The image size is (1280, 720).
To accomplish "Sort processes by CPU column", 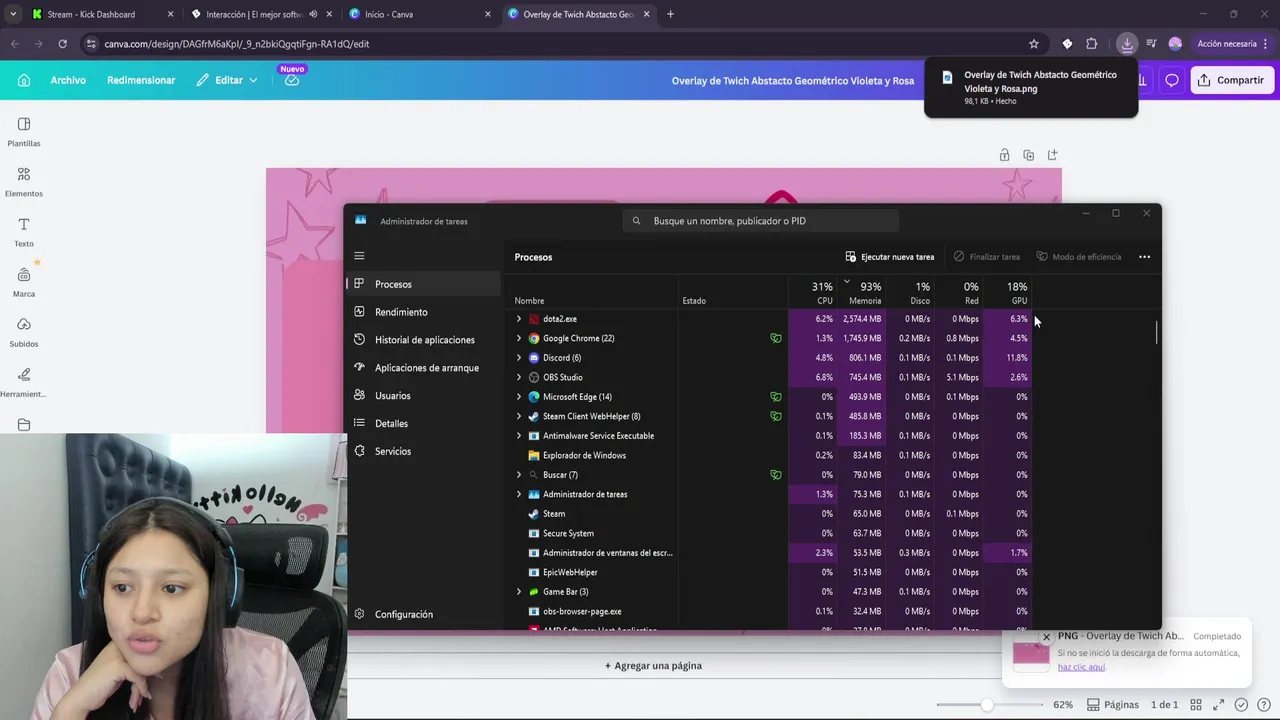I will click(813, 293).
